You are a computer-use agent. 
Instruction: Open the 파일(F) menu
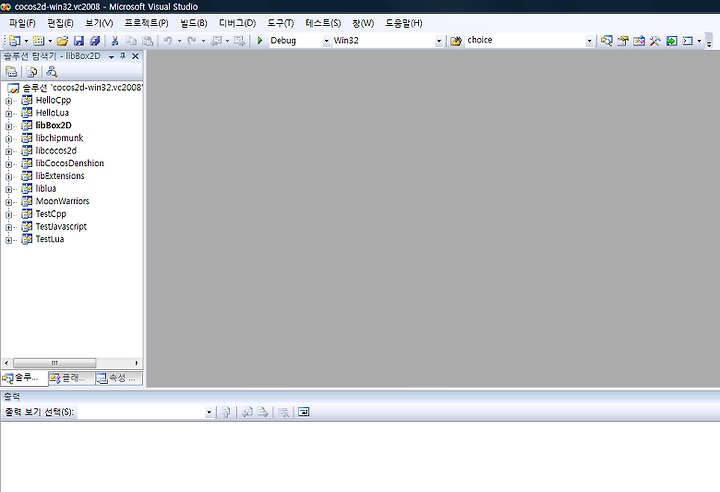click(x=22, y=23)
